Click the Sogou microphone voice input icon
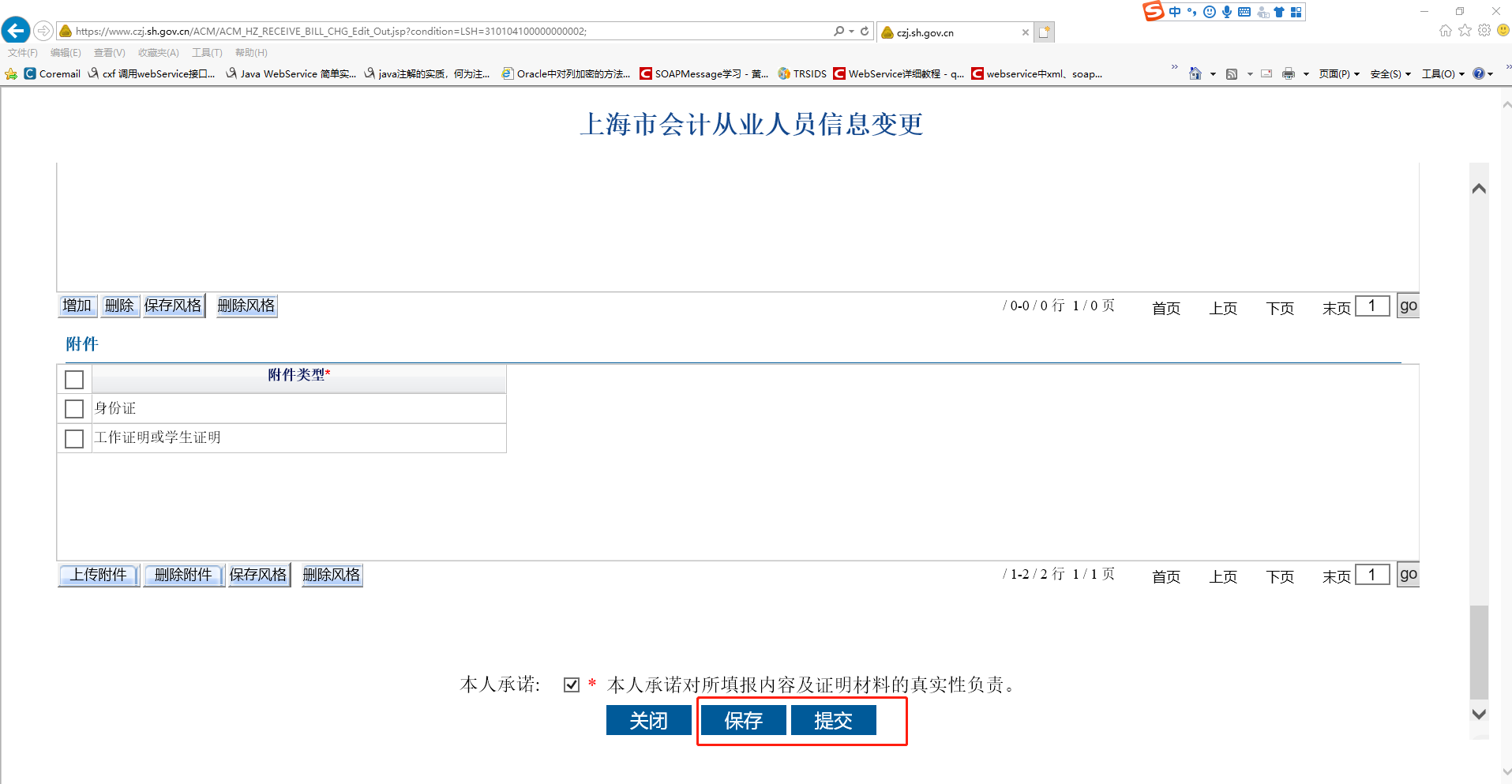Image resolution: width=1512 pixels, height=784 pixels. 1226,12
